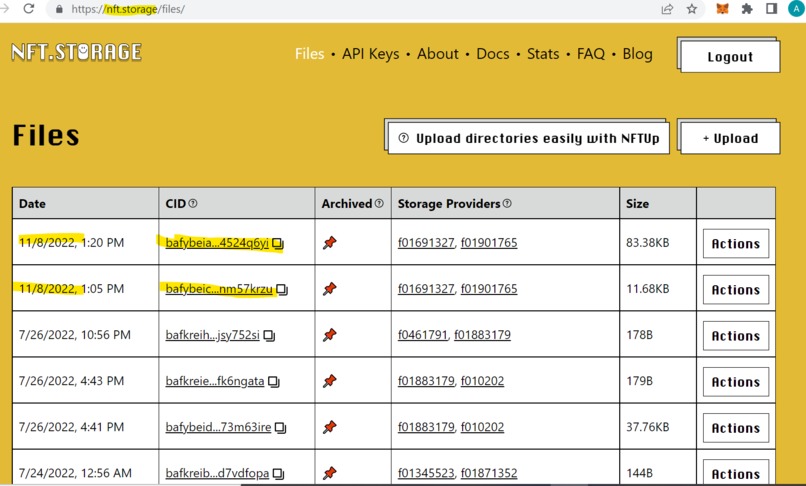
Task: Click pin icon in the 83.38KB row
Action: click(329, 243)
